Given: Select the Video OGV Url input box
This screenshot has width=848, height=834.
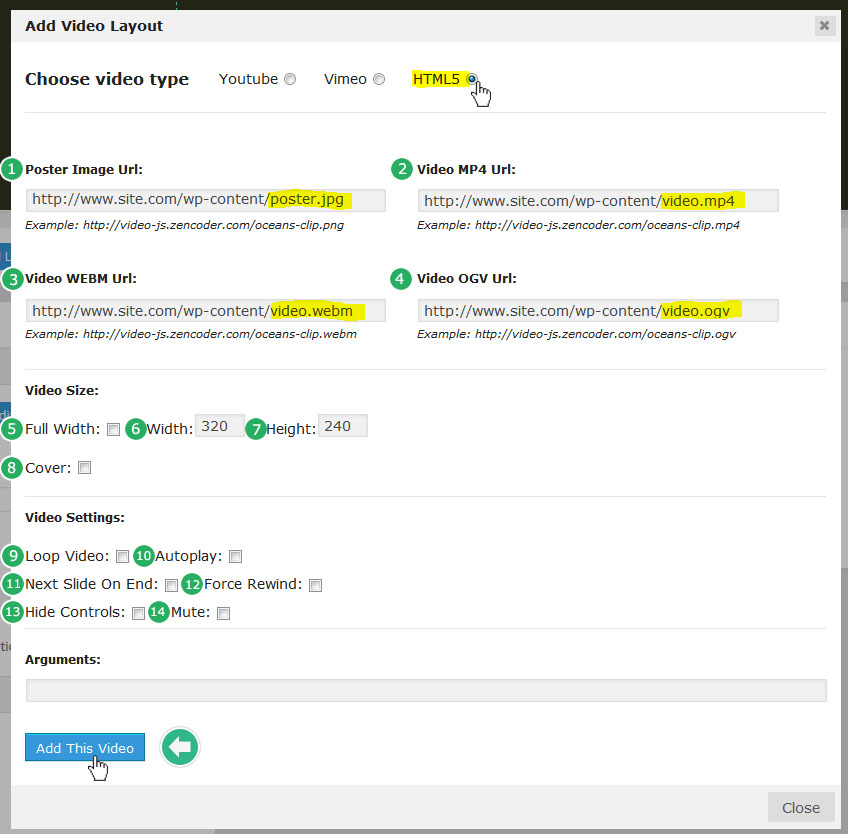Looking at the screenshot, I should [x=597, y=310].
